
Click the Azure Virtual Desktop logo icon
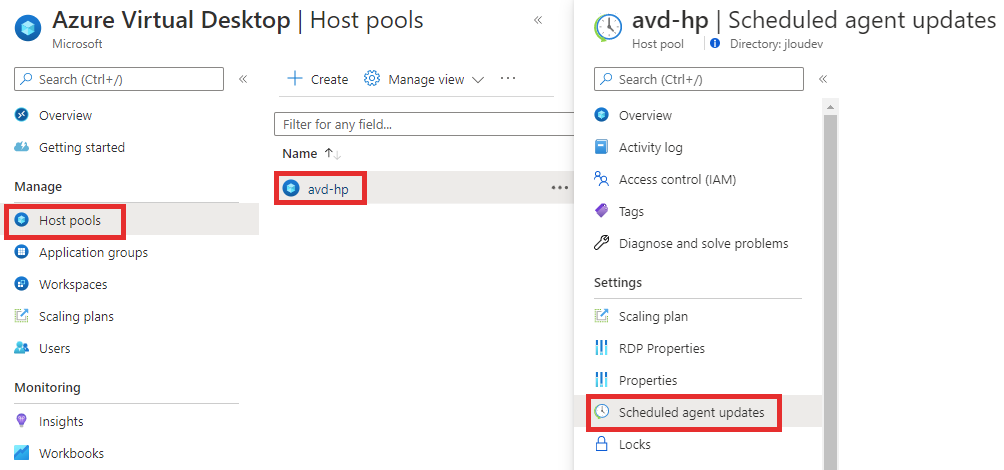pyautogui.click(x=28, y=27)
